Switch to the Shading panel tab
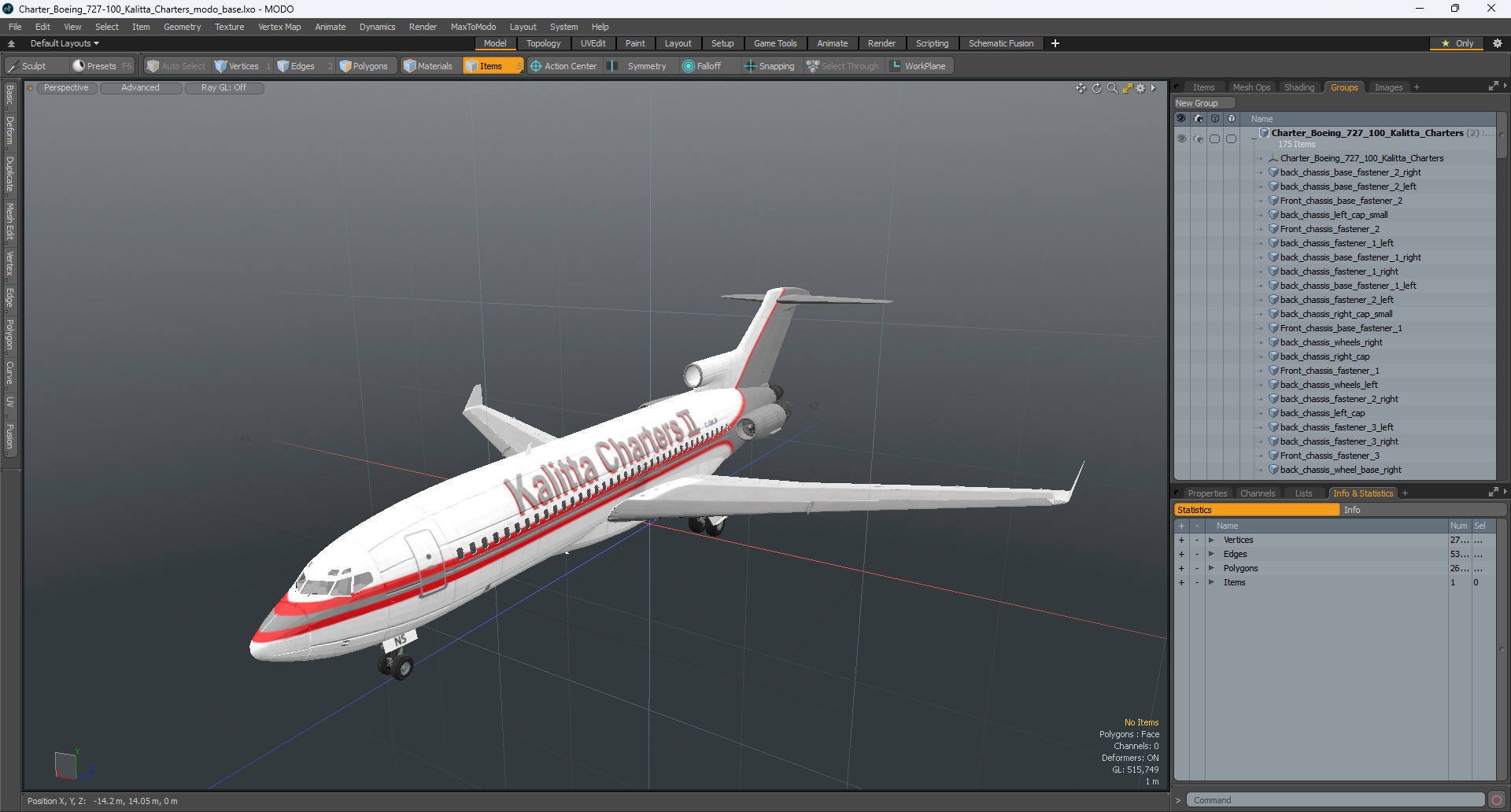Viewport: 1511px width, 812px height. 1299,87
